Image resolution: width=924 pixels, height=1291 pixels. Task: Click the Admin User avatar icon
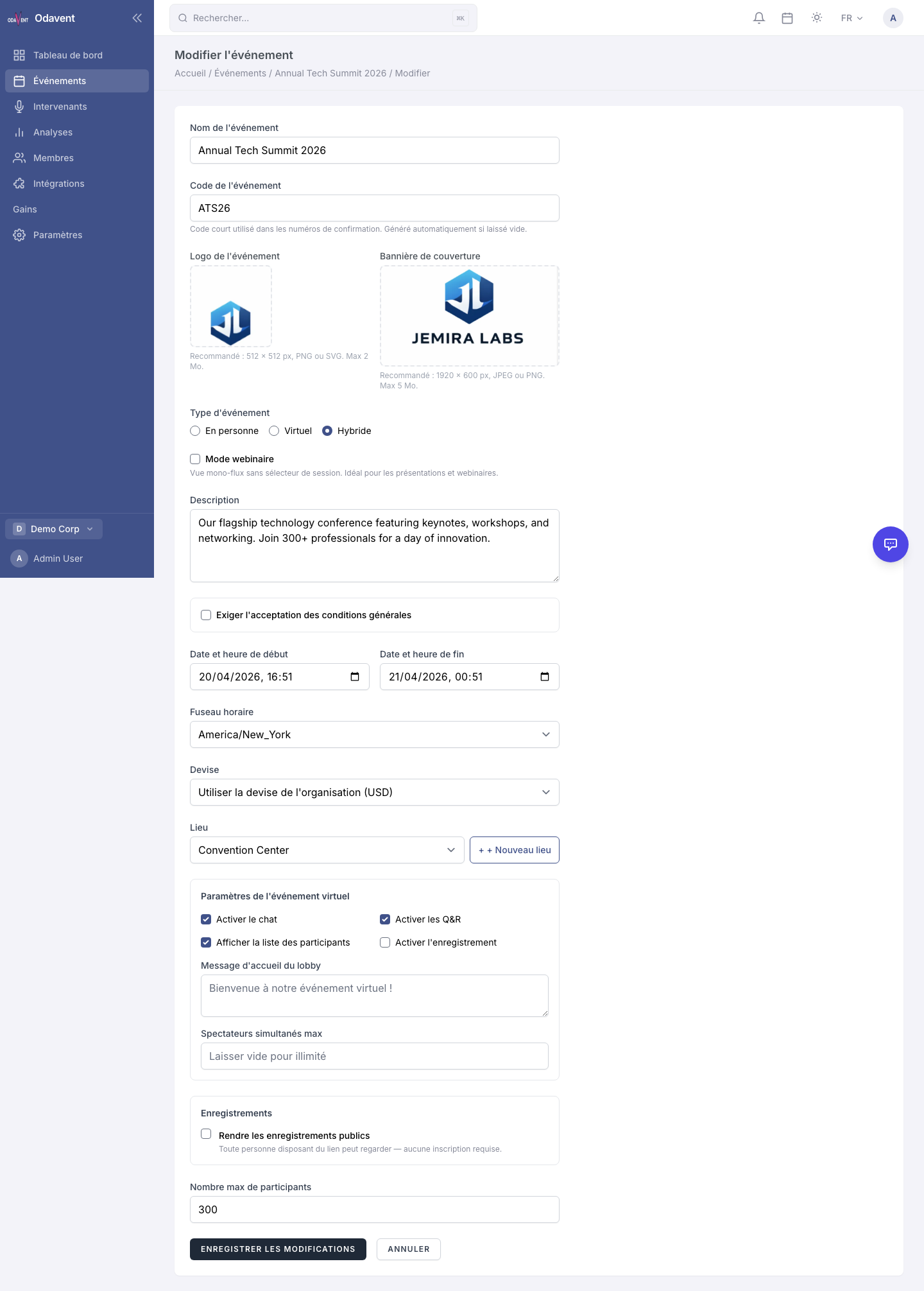click(x=19, y=559)
